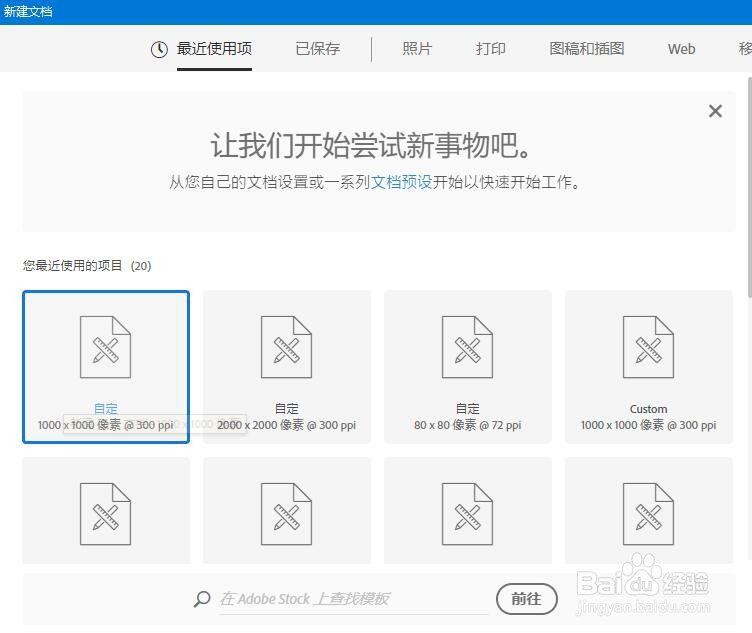The image size is (752, 633).
Task: Click the document icon in the 80 x 80 card
Action: pos(467,347)
